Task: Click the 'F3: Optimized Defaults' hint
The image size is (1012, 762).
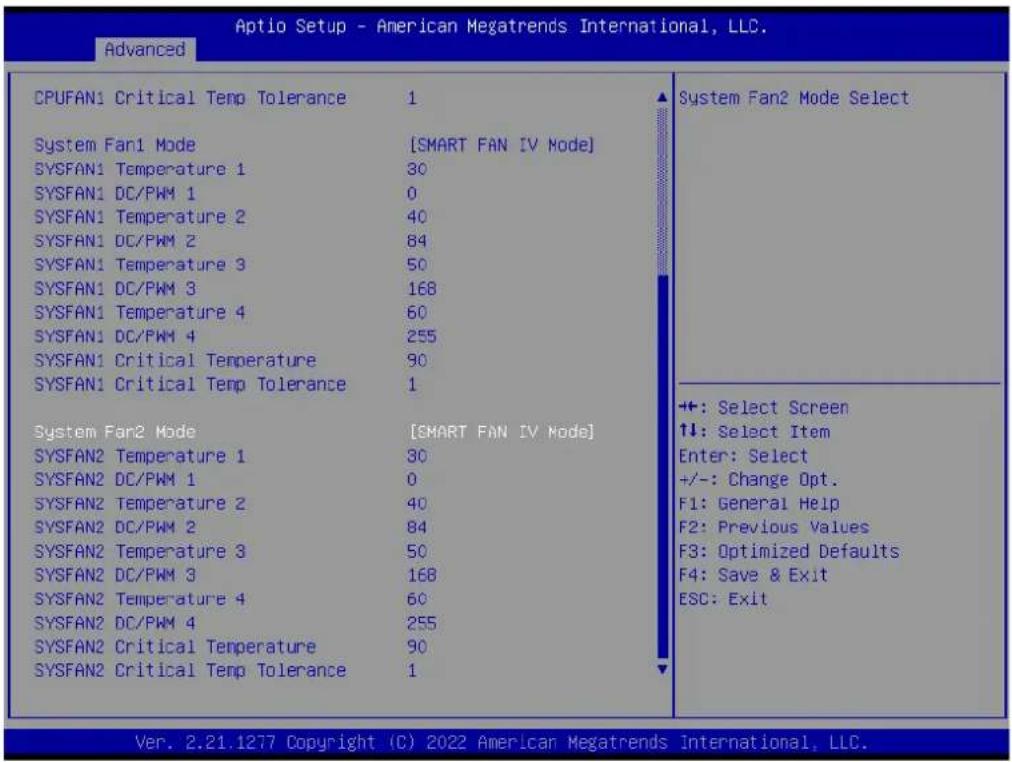Action: pyautogui.click(x=789, y=551)
